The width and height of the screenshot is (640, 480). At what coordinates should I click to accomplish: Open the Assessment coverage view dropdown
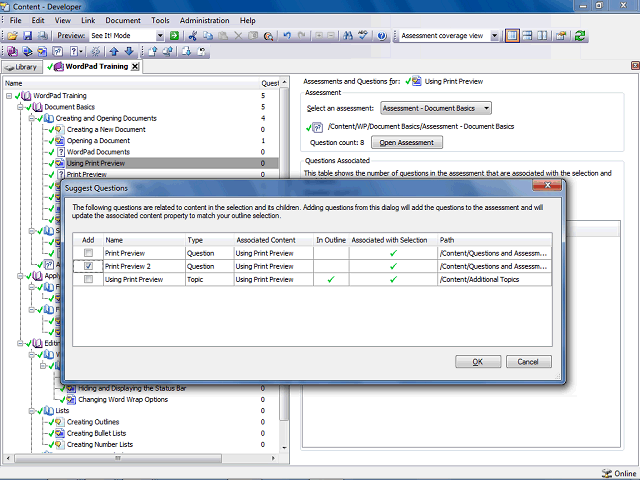(x=494, y=36)
